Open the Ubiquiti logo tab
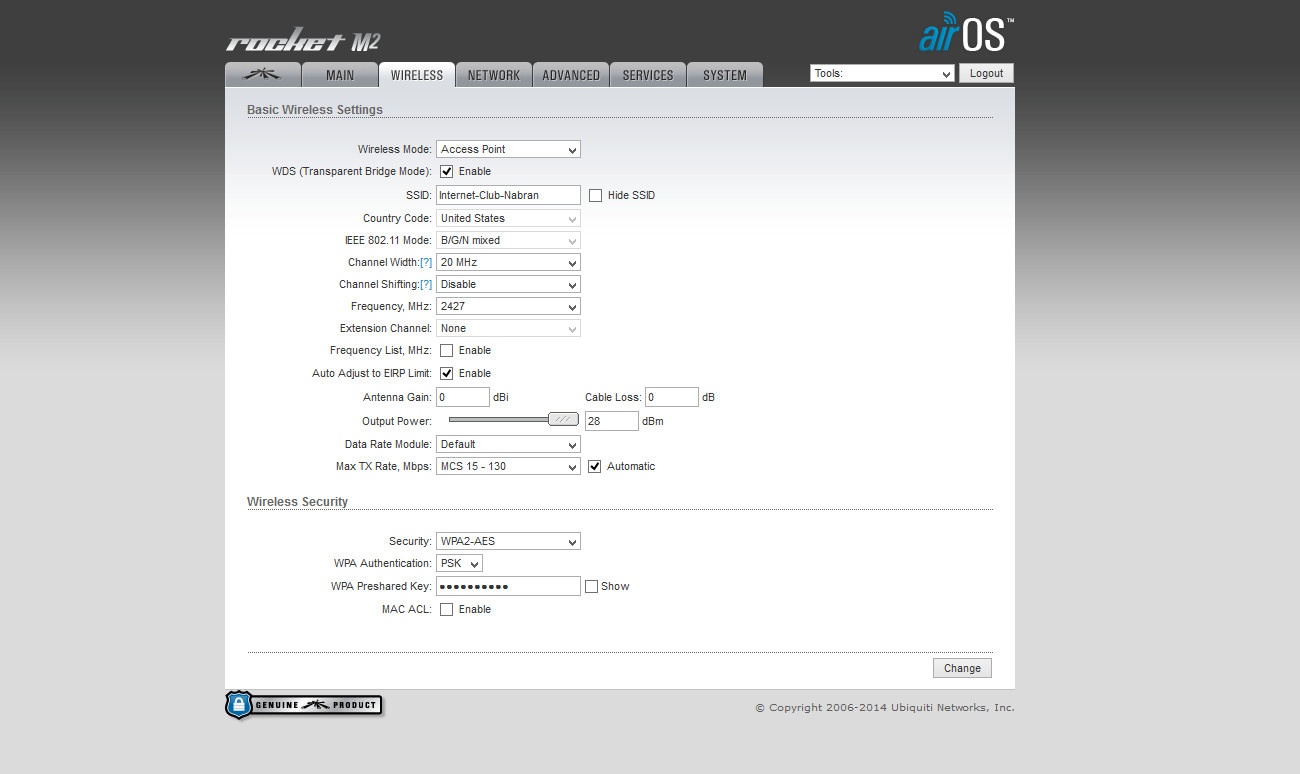The width and height of the screenshot is (1300, 774). tap(262, 75)
